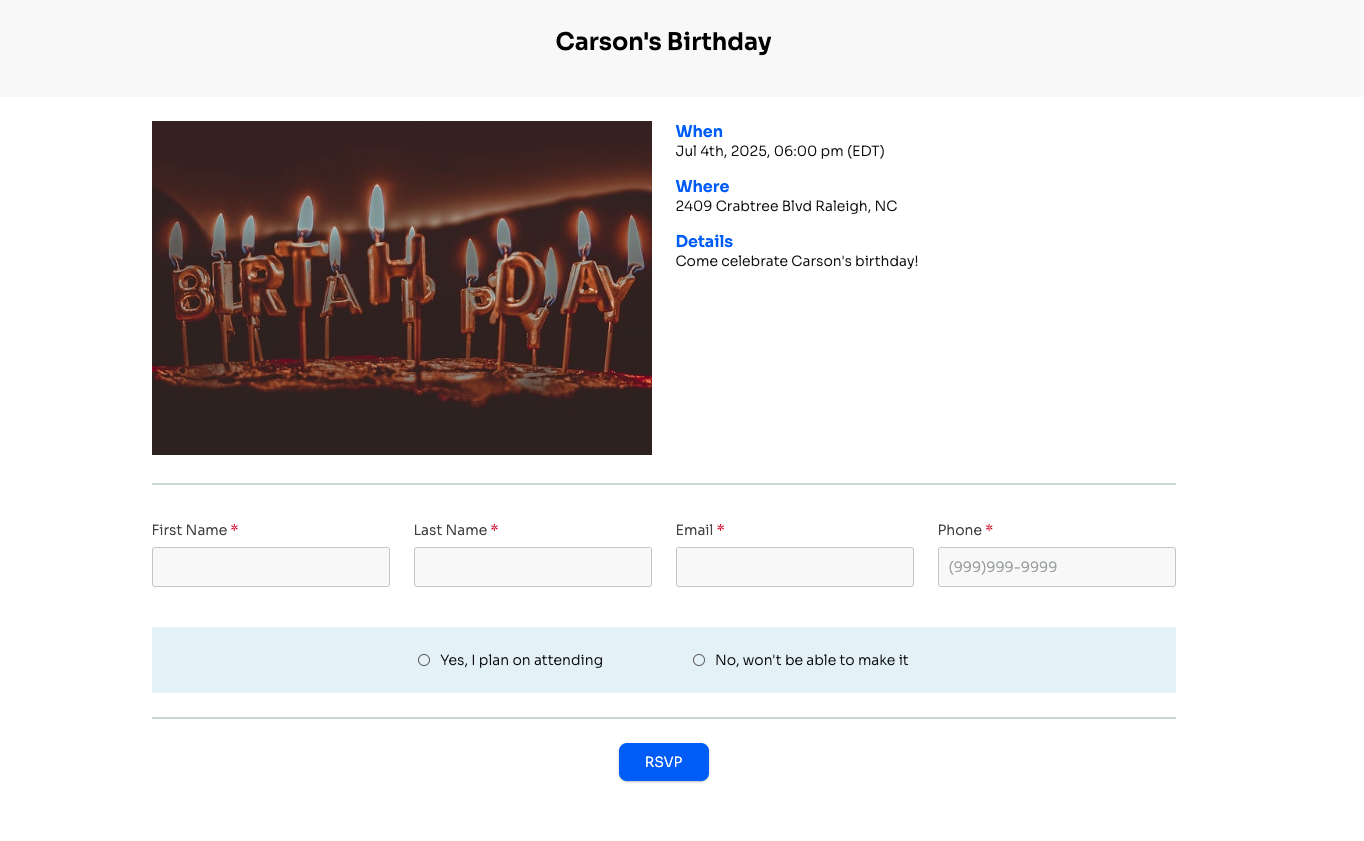Click the Phone number input field
This screenshot has width=1364, height=841.
tap(1057, 567)
